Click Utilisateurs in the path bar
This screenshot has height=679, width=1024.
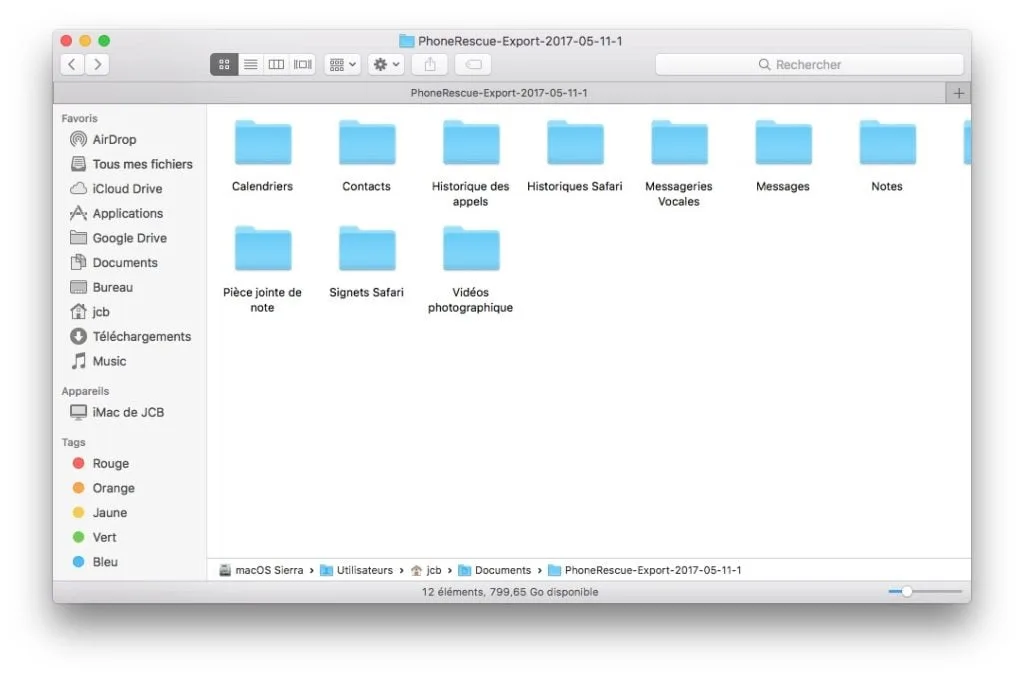click(x=357, y=570)
